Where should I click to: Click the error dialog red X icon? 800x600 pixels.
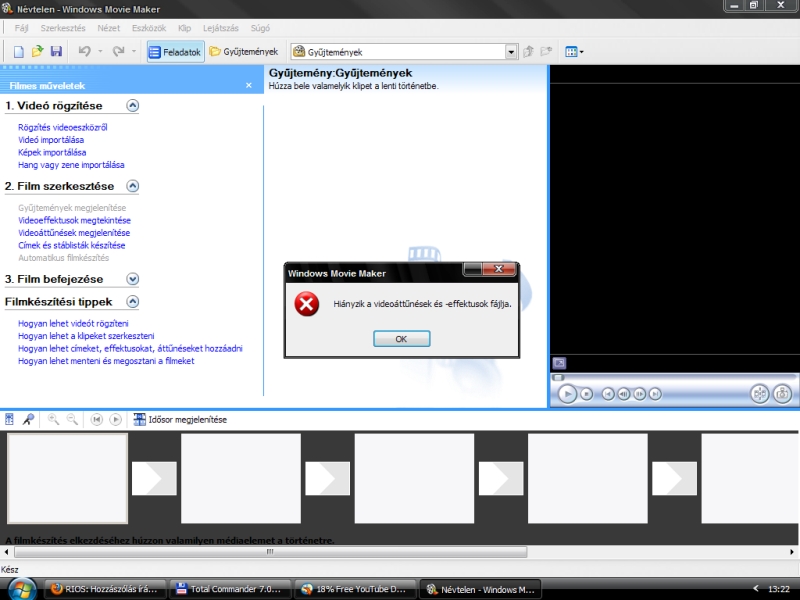pyautogui.click(x=307, y=304)
